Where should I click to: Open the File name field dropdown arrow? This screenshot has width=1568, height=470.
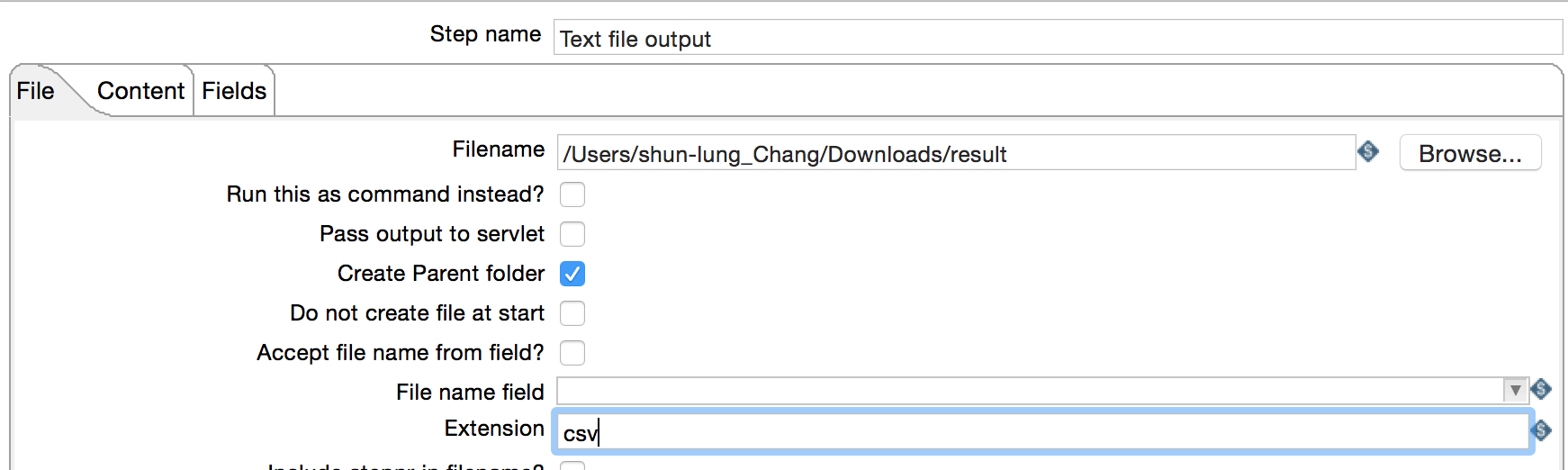point(1516,390)
